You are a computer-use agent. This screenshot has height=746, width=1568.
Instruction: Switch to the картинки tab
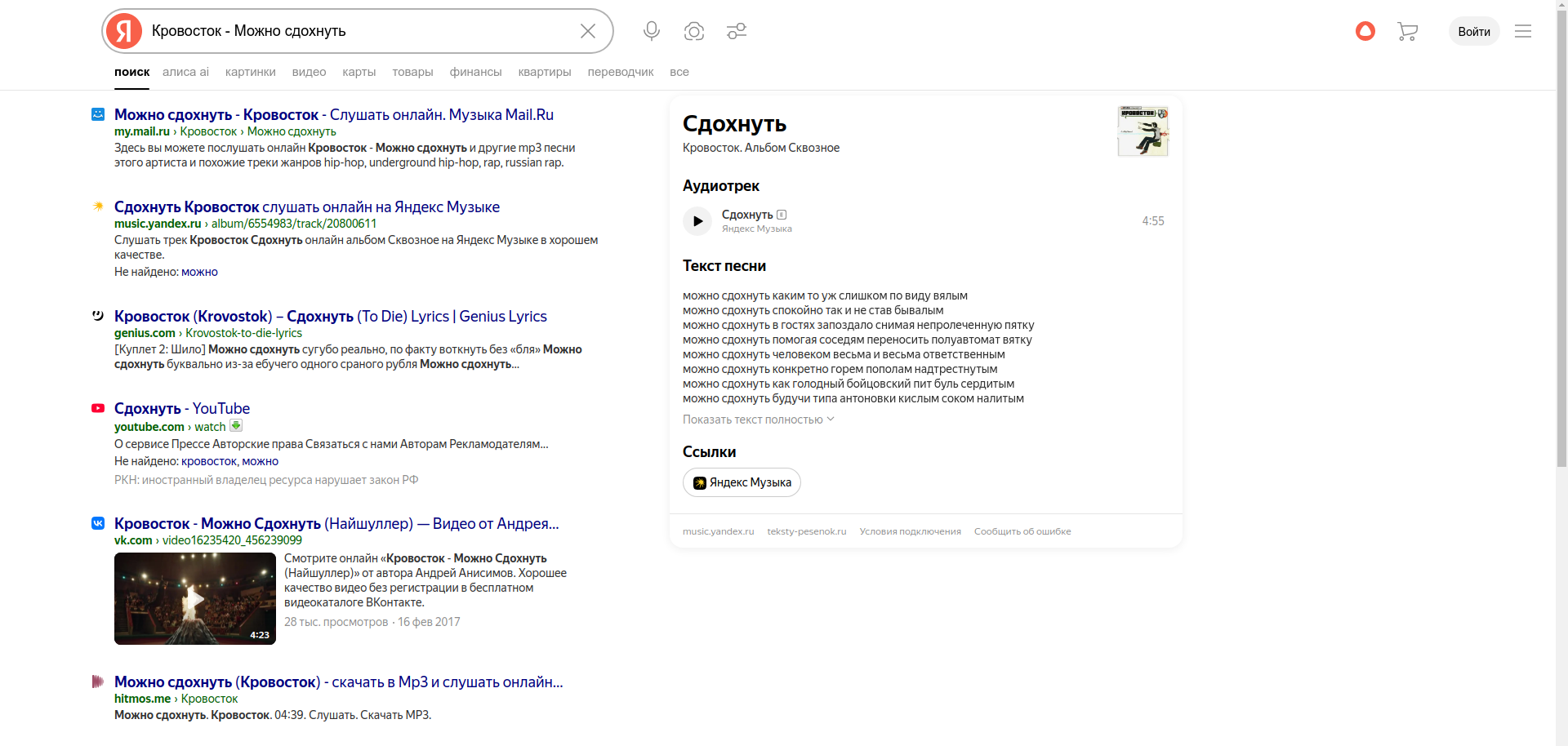tap(250, 72)
